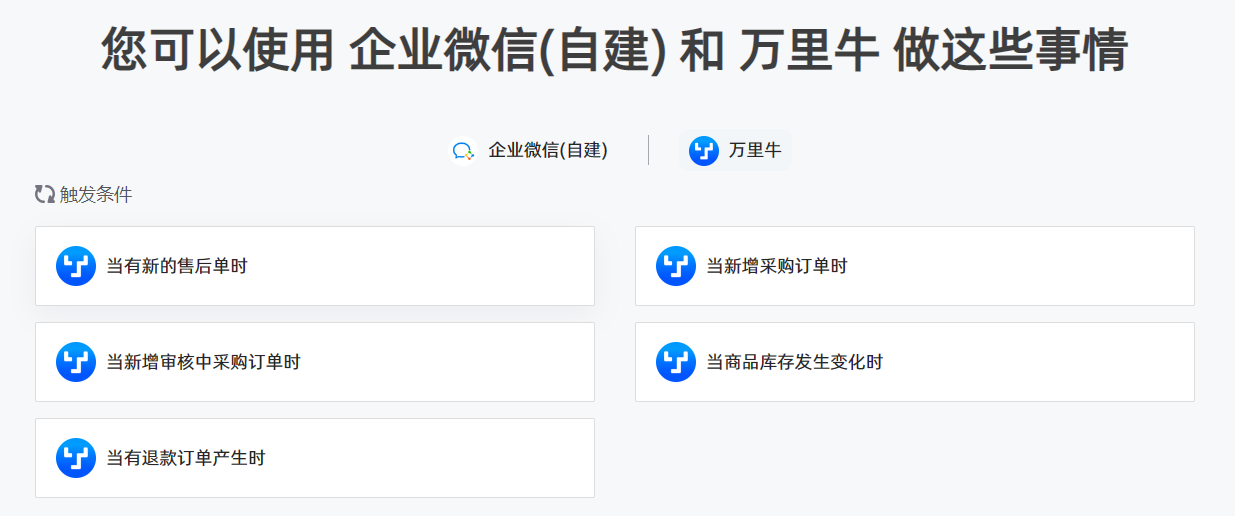Click the refresh arrows icon beside 触发条件

coord(45,195)
